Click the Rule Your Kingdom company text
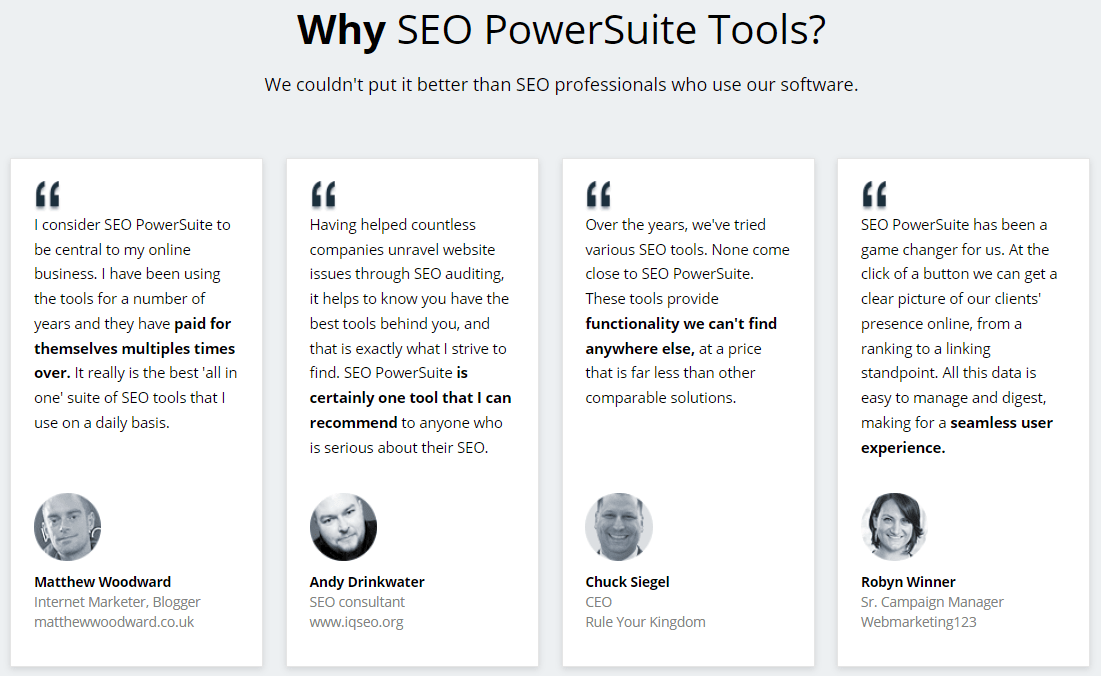The height and width of the screenshot is (676, 1101). pos(645,622)
